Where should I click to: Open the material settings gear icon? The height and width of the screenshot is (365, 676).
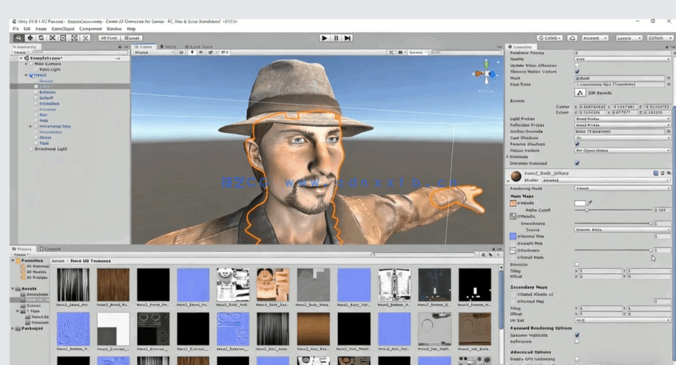[x=669, y=173]
